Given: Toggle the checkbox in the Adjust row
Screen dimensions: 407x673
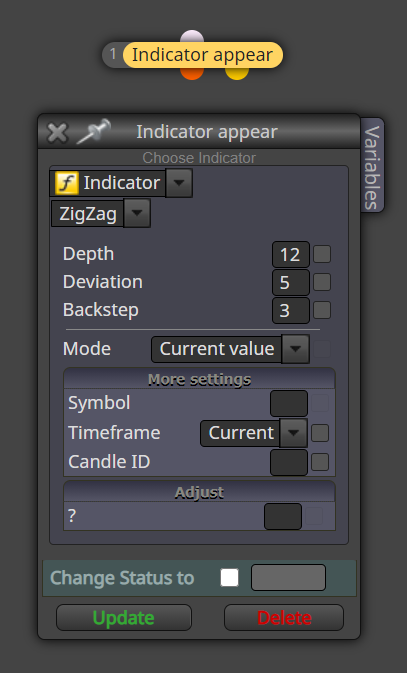Looking at the screenshot, I should tap(314, 516).
